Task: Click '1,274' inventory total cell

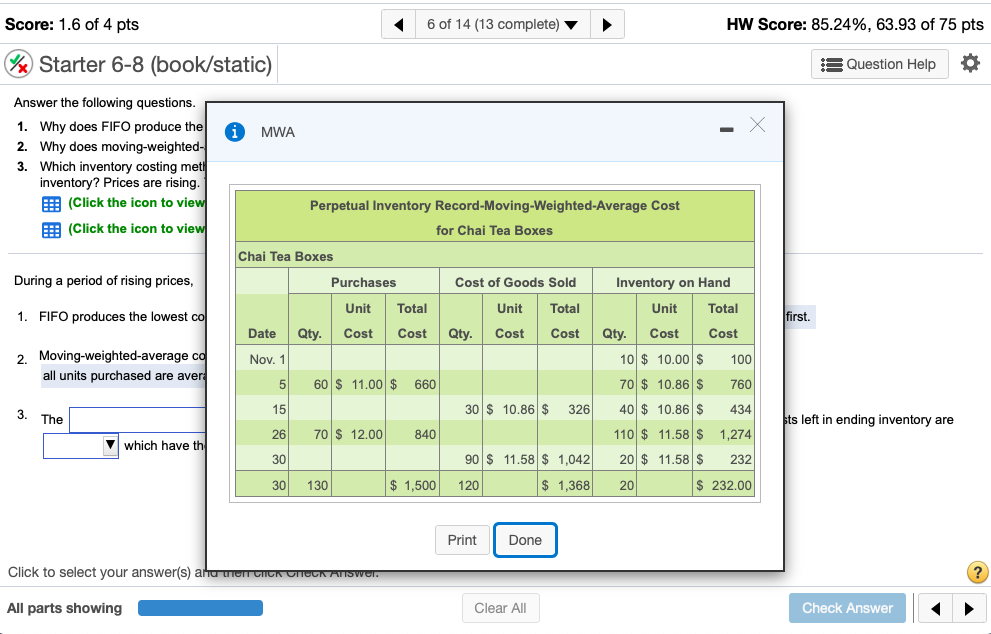Action: tap(723, 435)
